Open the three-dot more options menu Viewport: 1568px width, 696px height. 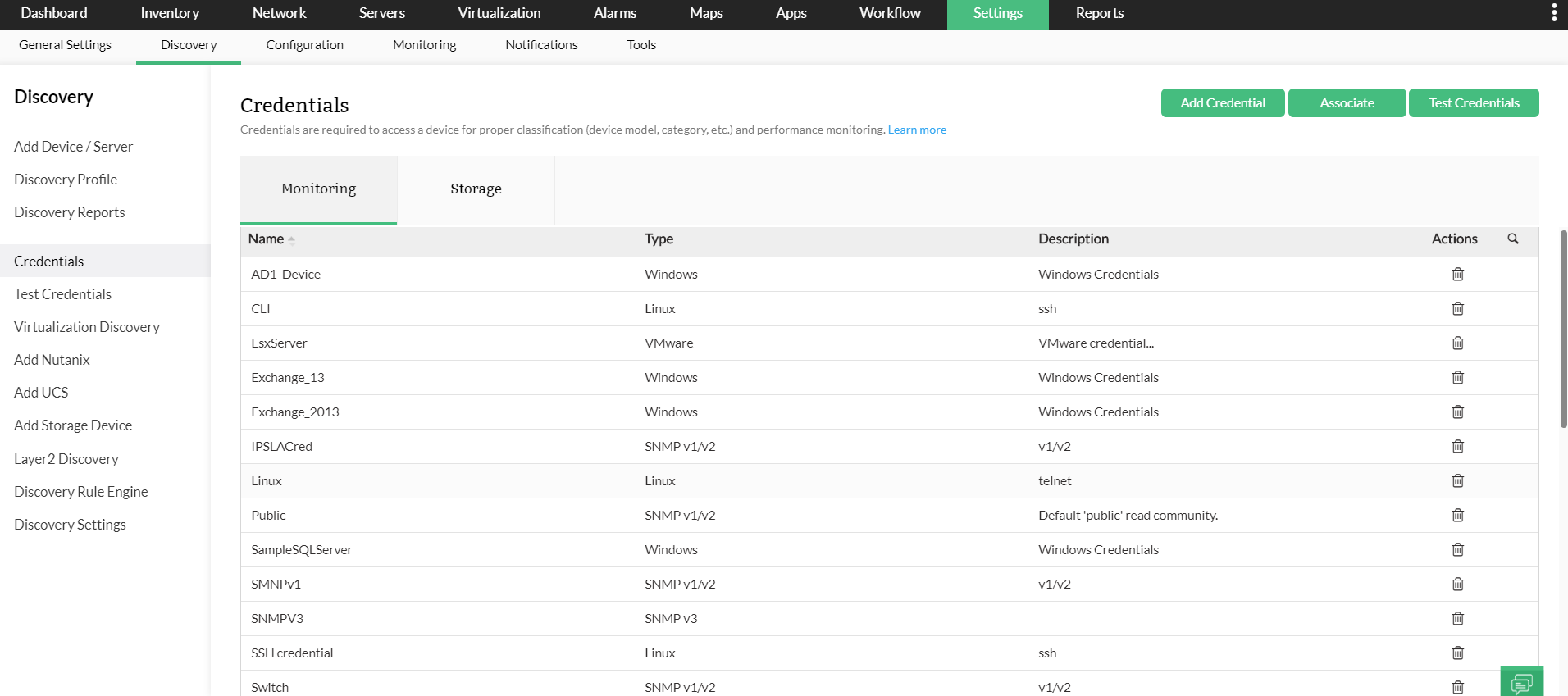[1553, 13]
